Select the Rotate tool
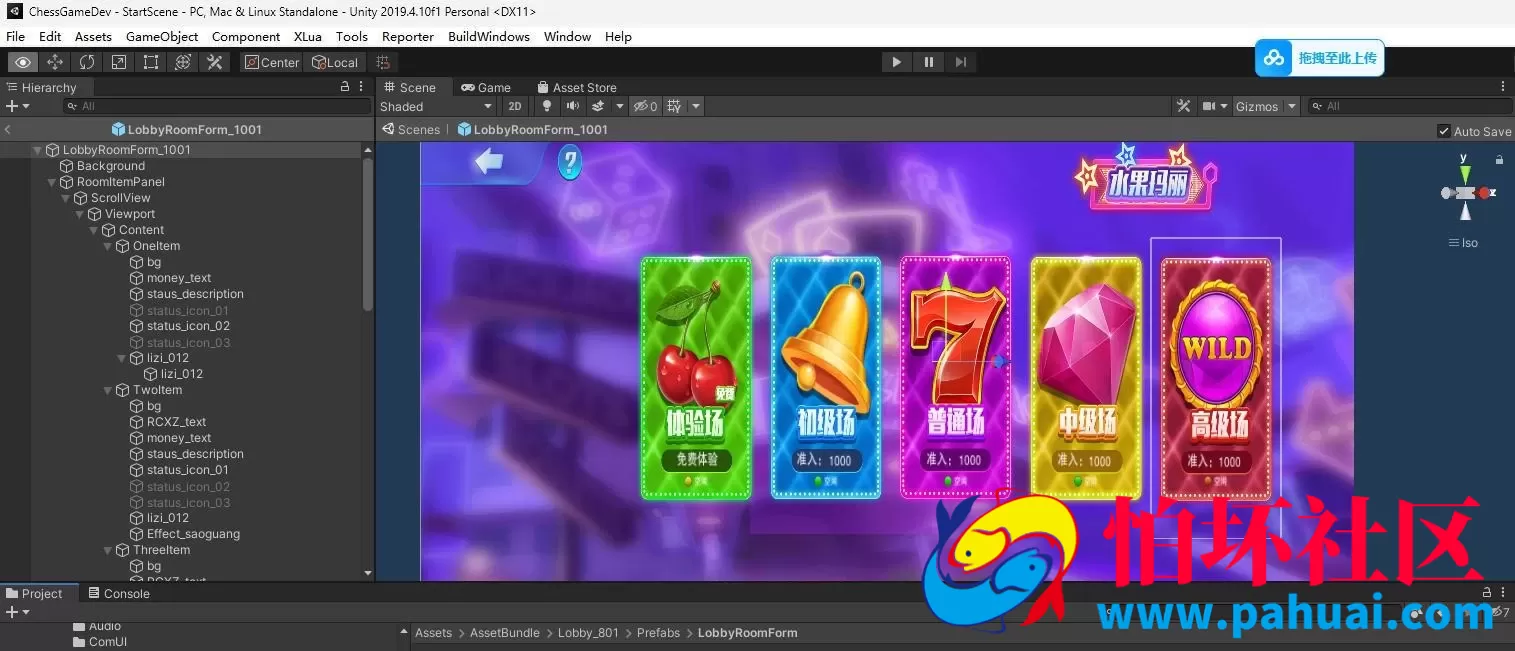 click(x=87, y=62)
